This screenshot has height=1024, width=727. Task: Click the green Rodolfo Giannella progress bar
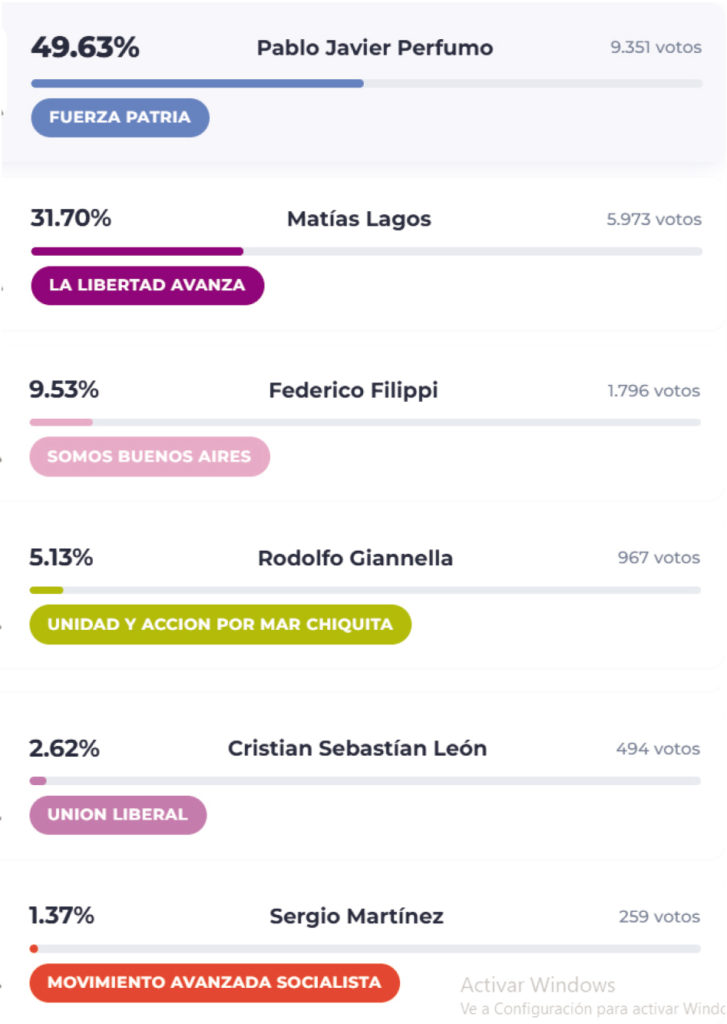[46, 590]
